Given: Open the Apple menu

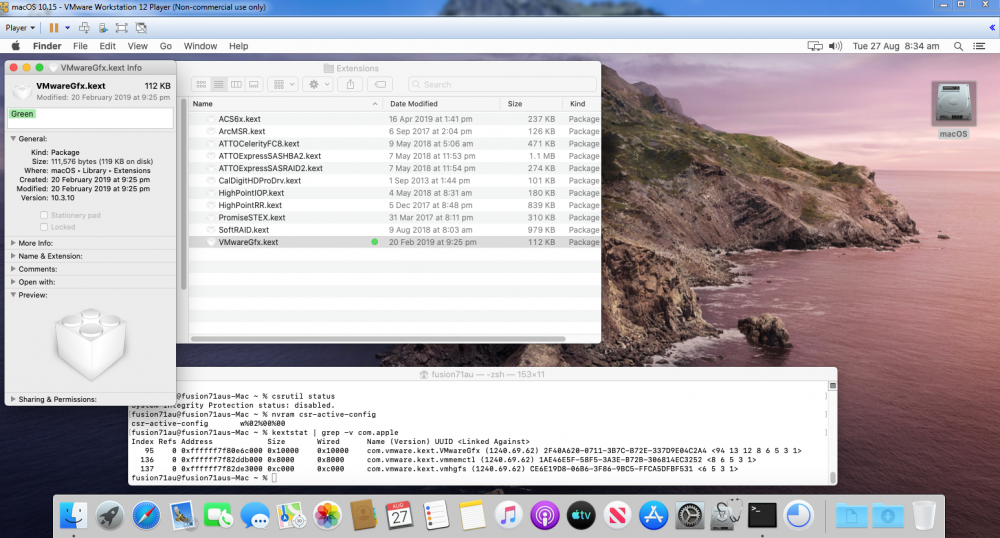Looking at the screenshot, I should pyautogui.click(x=16, y=46).
